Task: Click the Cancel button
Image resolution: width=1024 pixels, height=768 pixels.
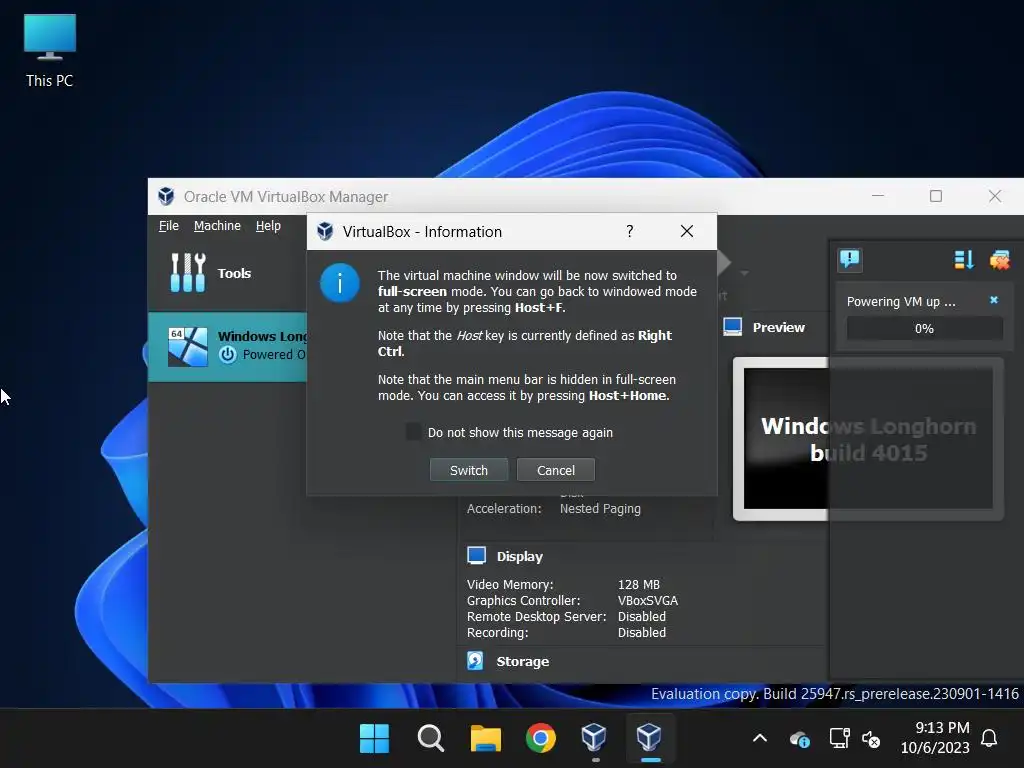Action: point(556,470)
